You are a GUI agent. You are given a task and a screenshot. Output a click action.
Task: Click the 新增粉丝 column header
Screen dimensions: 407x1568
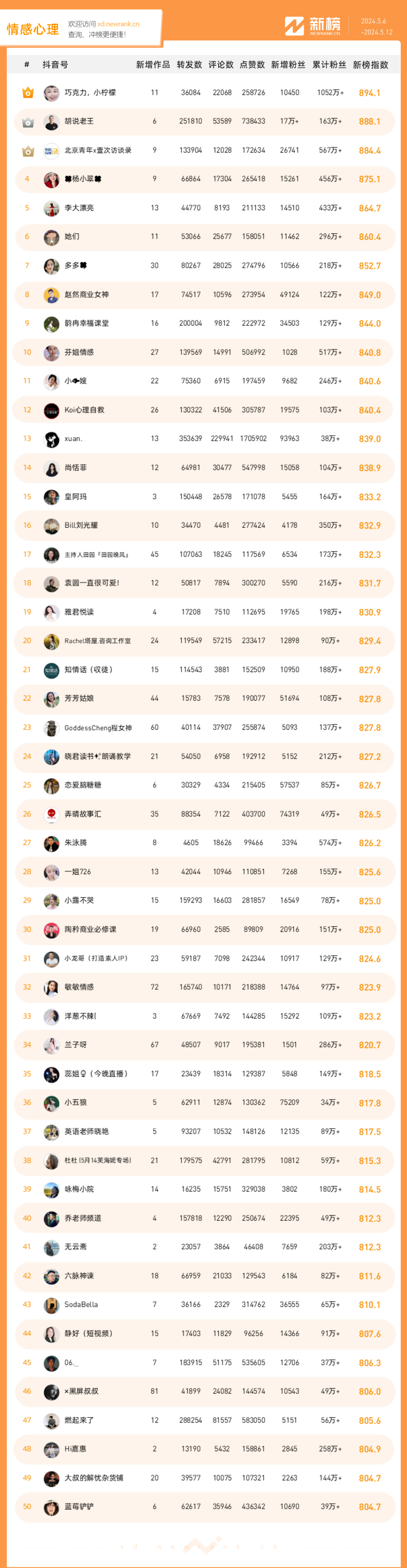tap(288, 65)
